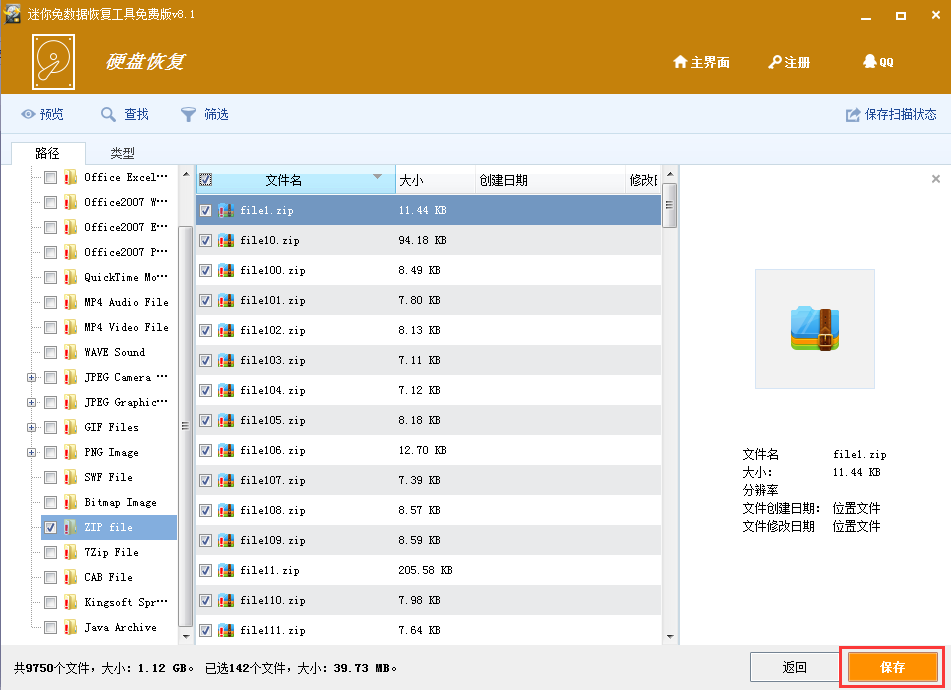Click the Java Archive folder icon
Image resolution: width=951 pixels, height=690 pixels.
tap(71, 628)
